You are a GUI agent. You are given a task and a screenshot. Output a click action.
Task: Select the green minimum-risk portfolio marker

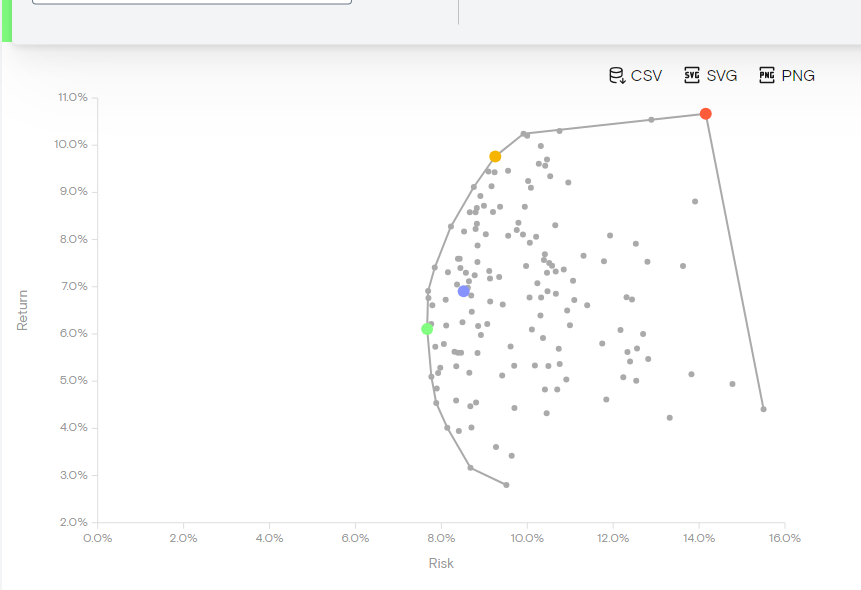point(427,329)
